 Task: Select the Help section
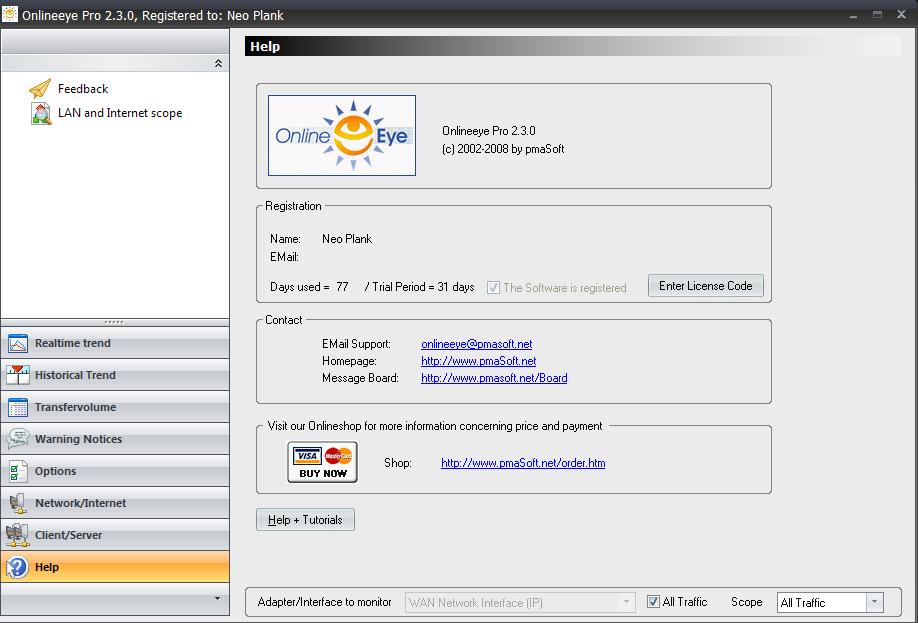coord(115,567)
